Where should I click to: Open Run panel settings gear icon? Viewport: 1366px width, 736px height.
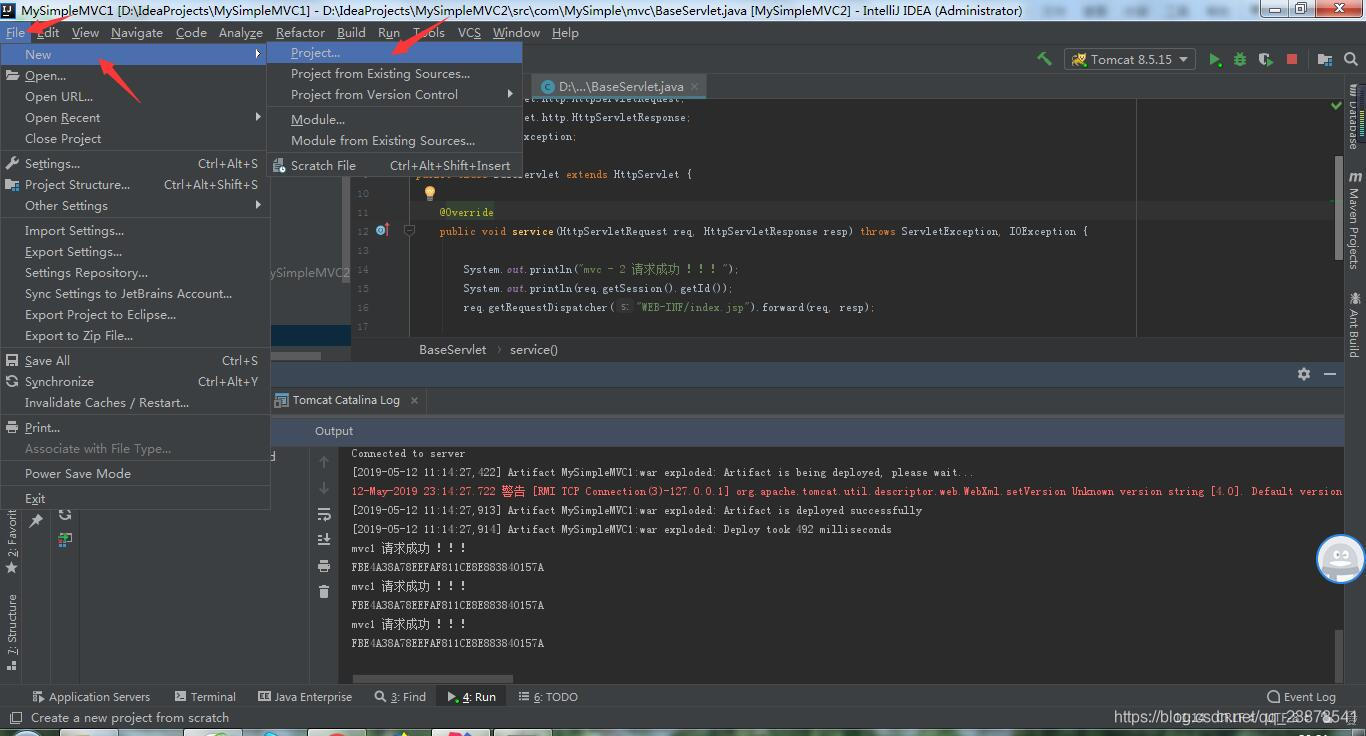[x=1304, y=373]
